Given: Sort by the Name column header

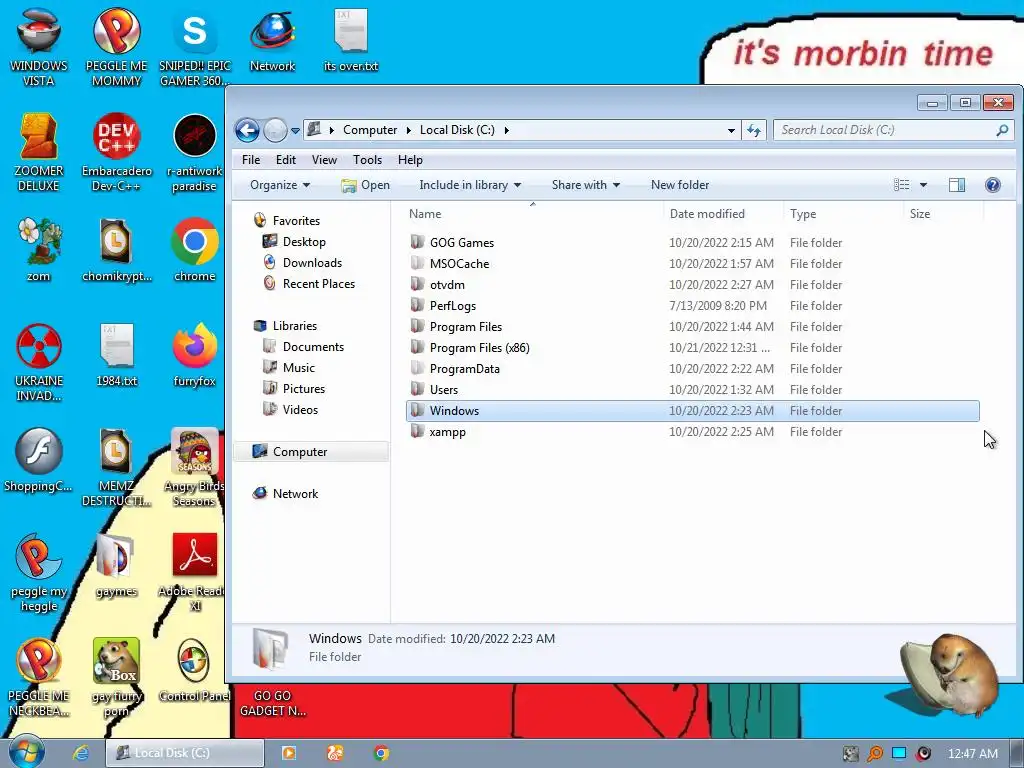Looking at the screenshot, I should (x=533, y=214).
